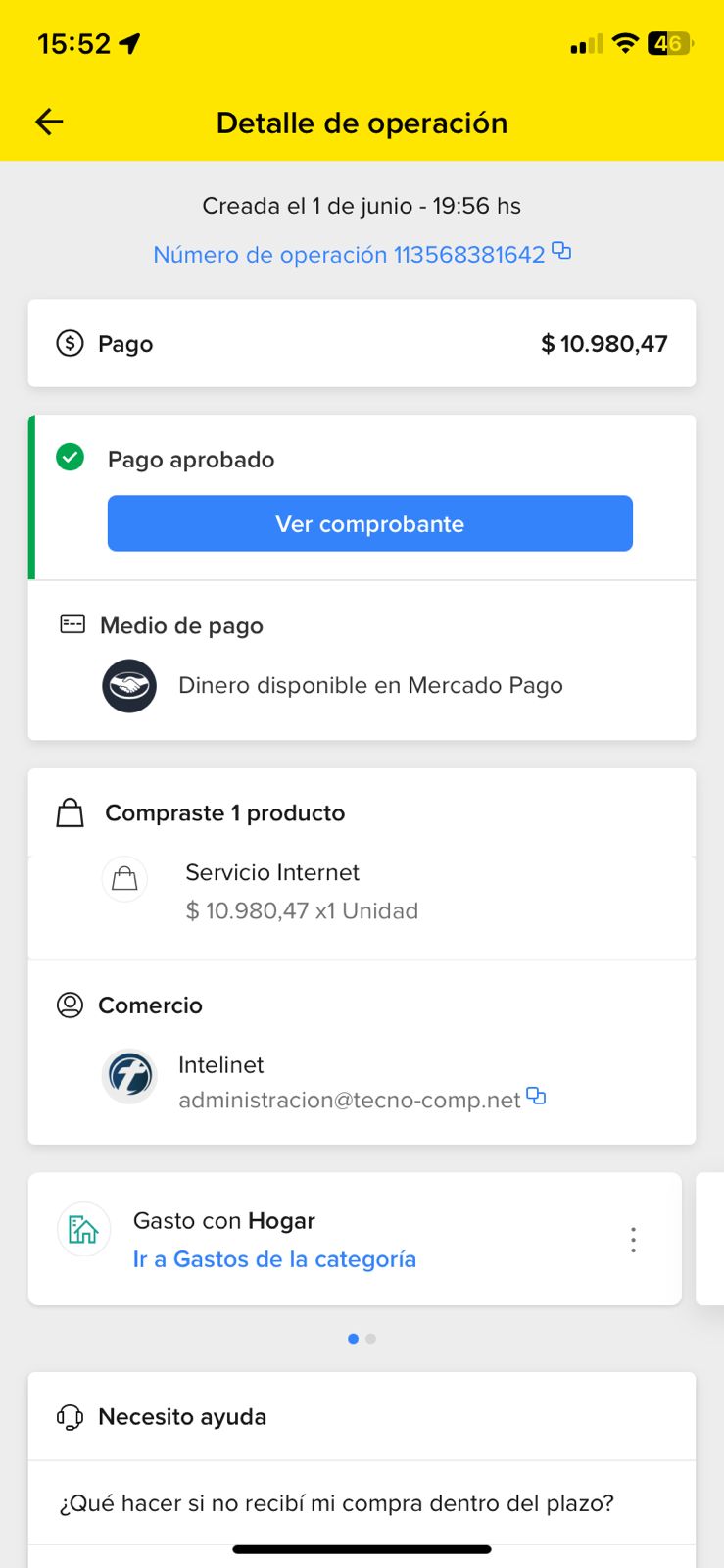Tap the Mercado Pago handshake logo
The width and height of the screenshot is (724, 1568).
(x=129, y=685)
